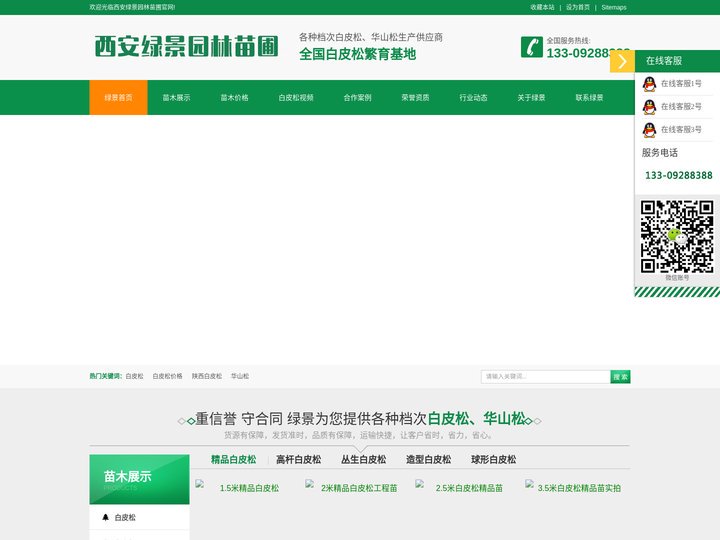Open the 苗木价格 navigation item
Viewport: 720px width, 540px height.
click(x=234, y=97)
